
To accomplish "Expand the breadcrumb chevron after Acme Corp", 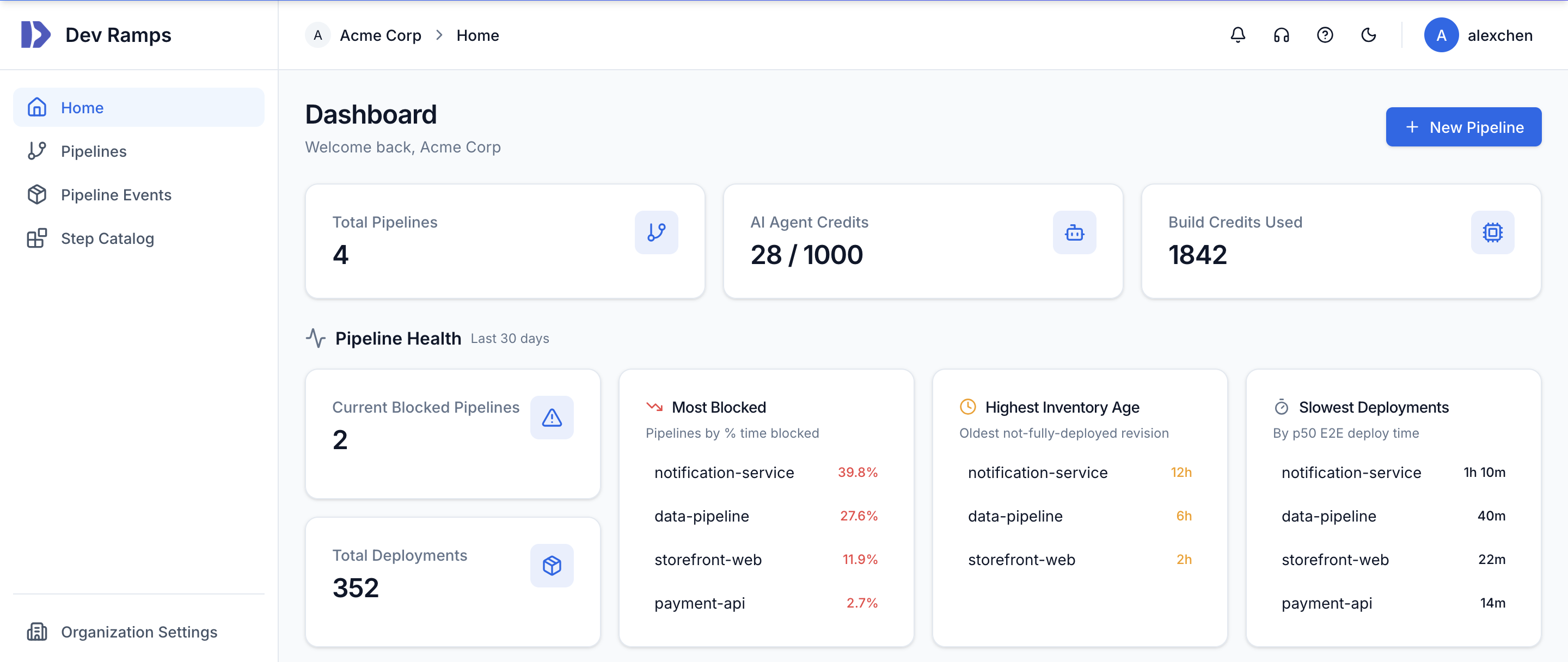I will (x=439, y=35).
